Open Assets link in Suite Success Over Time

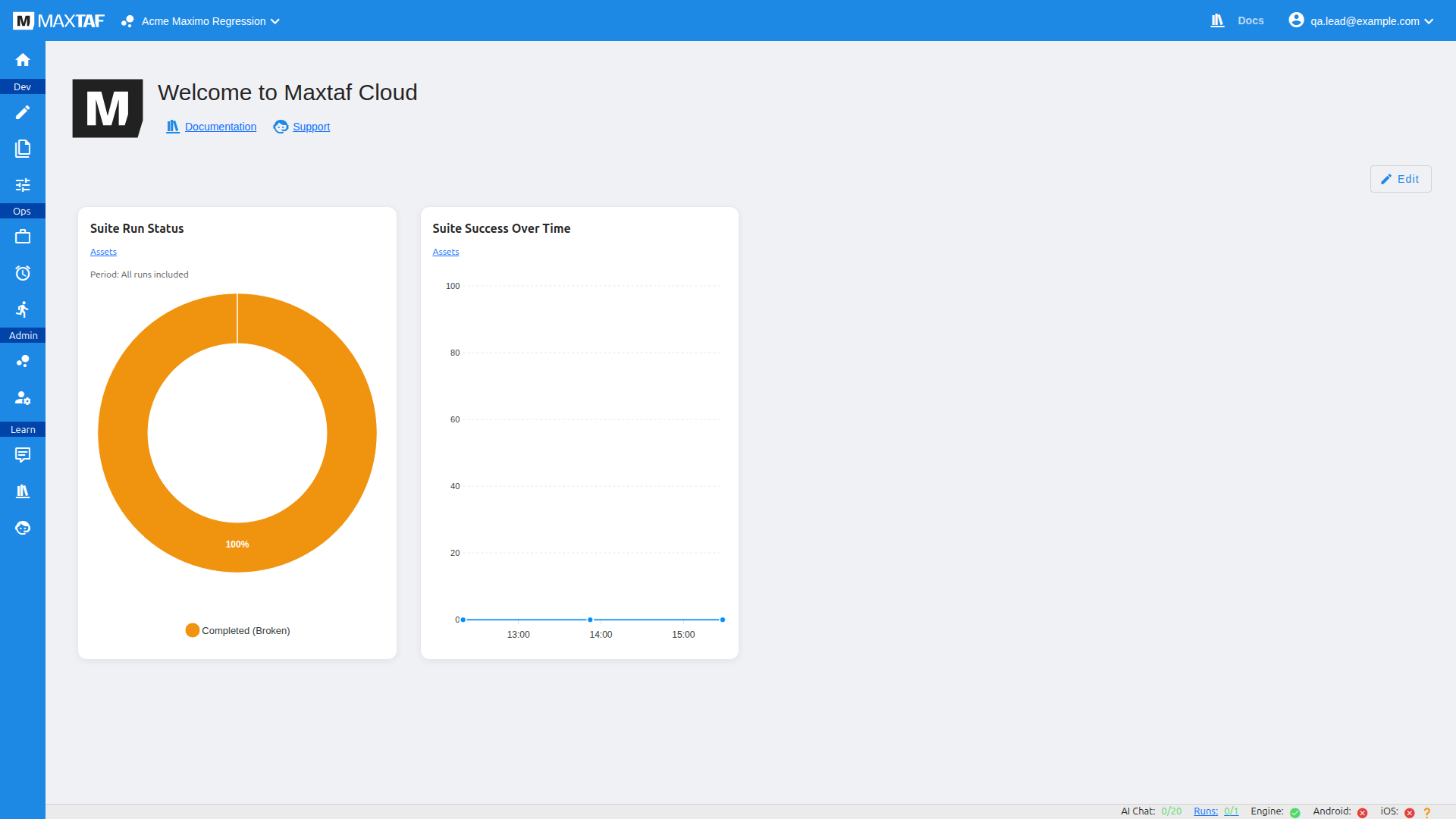(x=446, y=252)
